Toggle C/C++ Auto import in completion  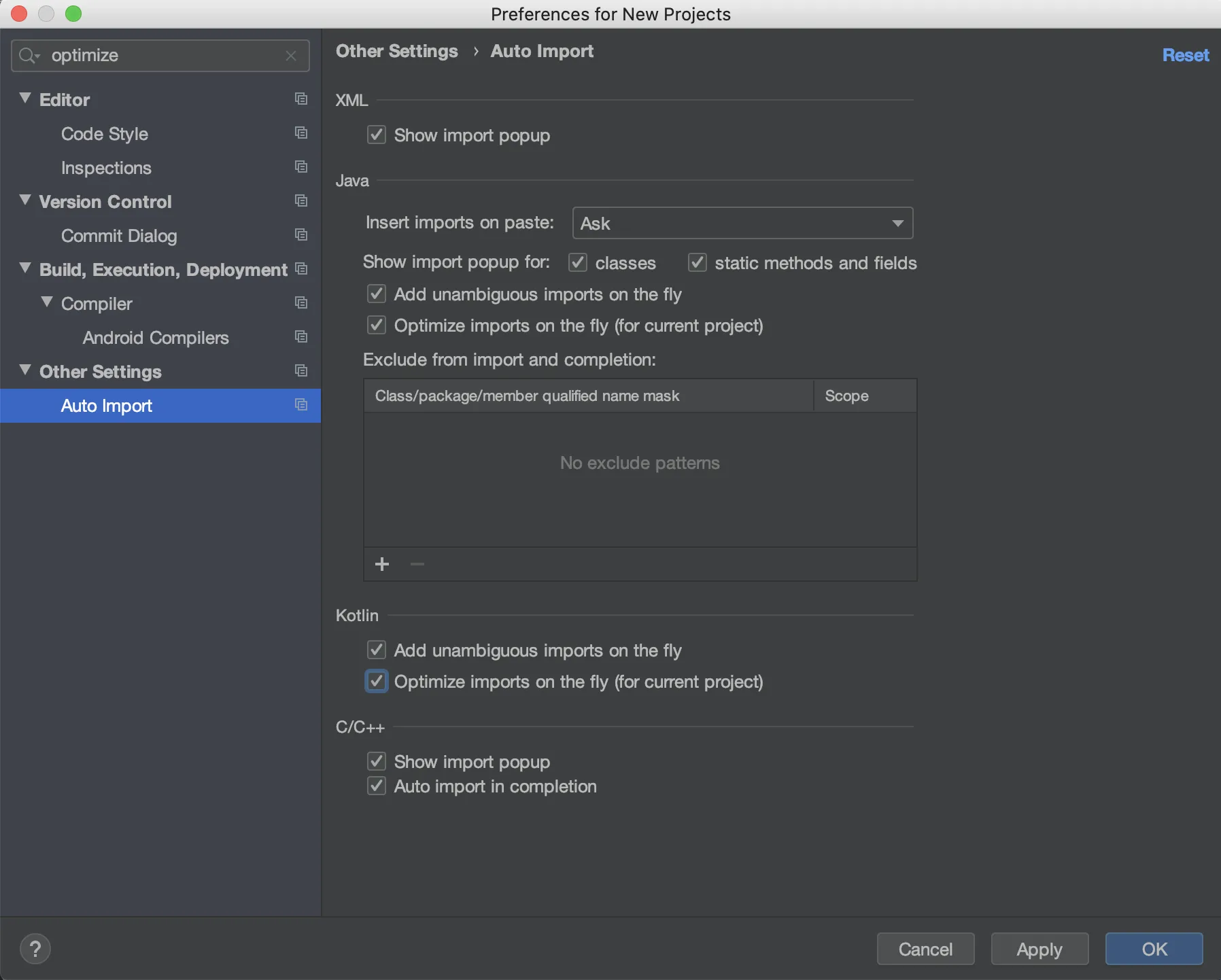pos(377,786)
